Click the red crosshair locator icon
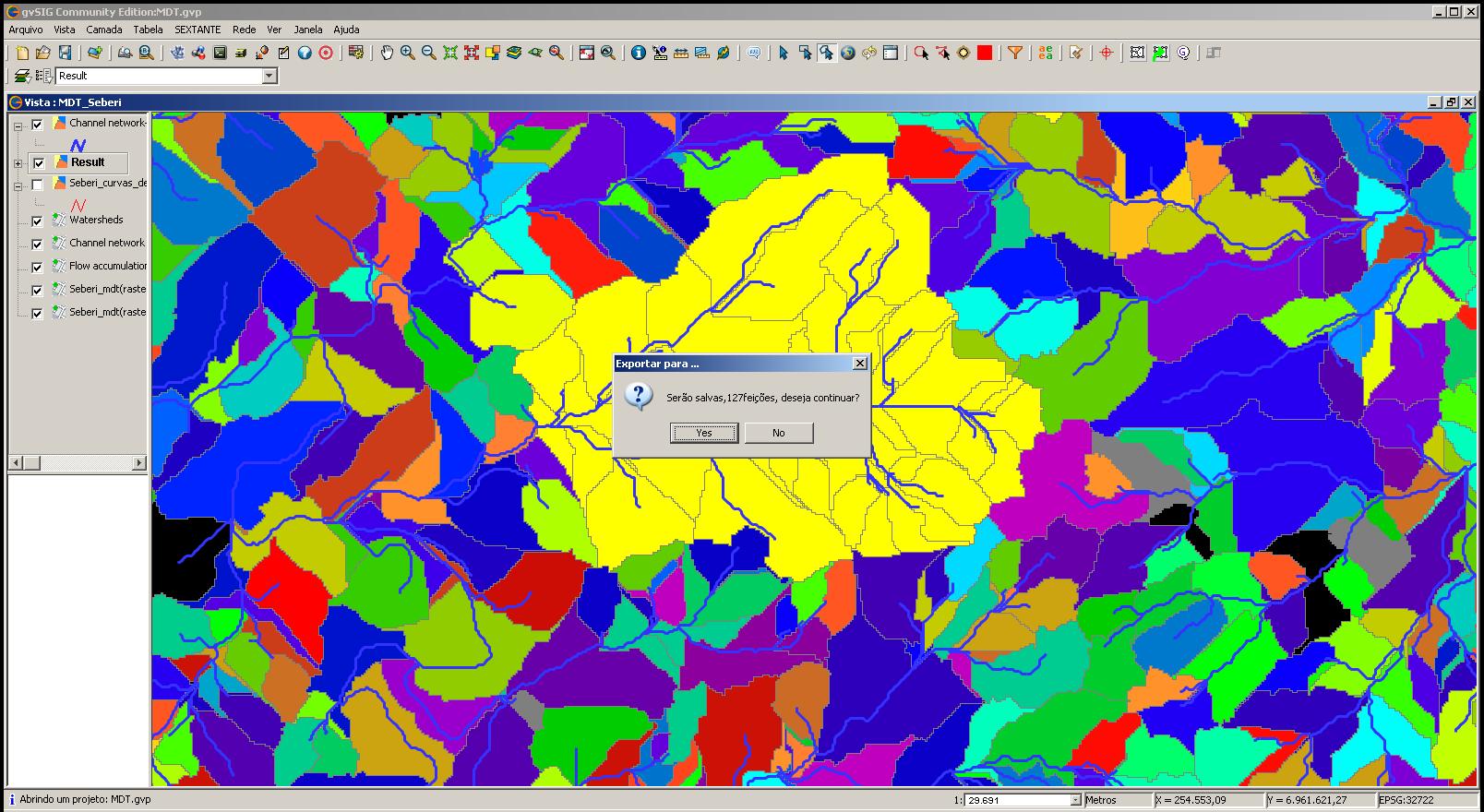The height and width of the screenshot is (812, 1484). [1107, 53]
